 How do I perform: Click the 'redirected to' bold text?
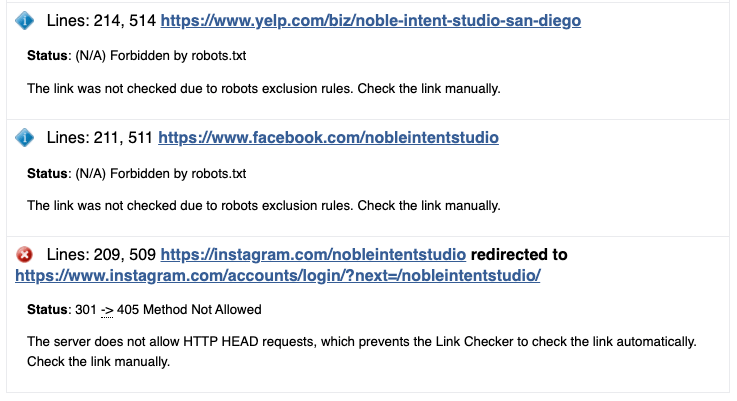(x=518, y=255)
